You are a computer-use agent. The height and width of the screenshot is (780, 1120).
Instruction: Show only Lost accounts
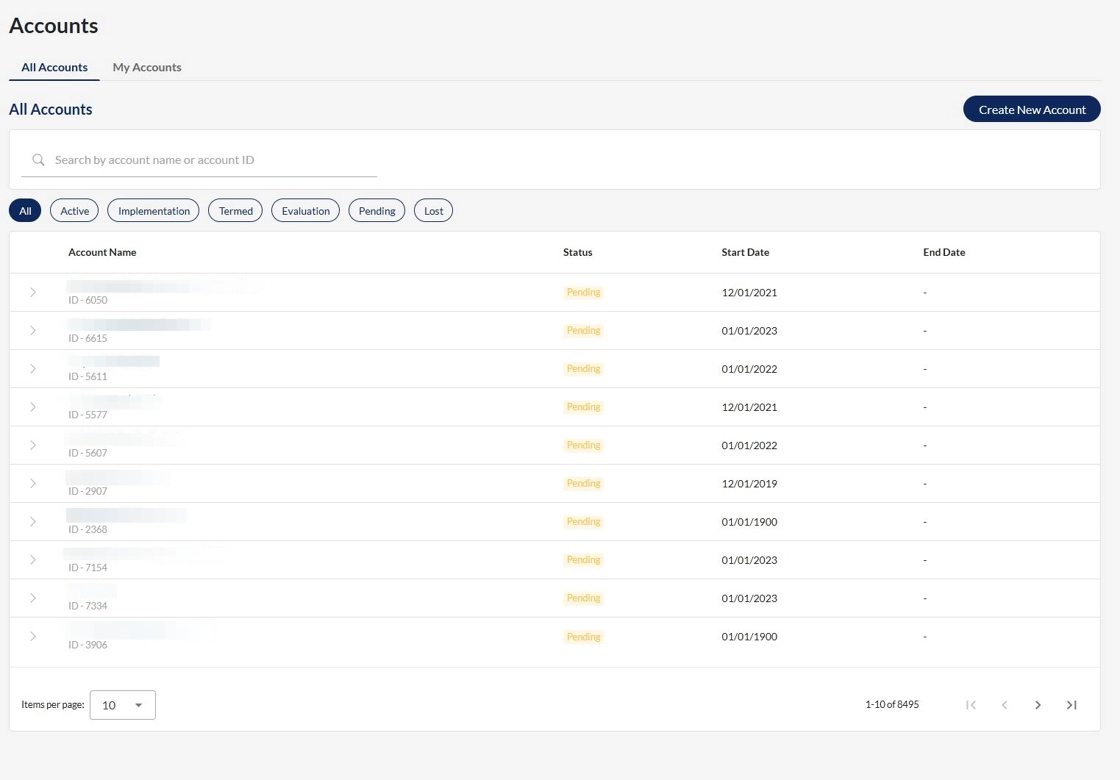point(433,211)
